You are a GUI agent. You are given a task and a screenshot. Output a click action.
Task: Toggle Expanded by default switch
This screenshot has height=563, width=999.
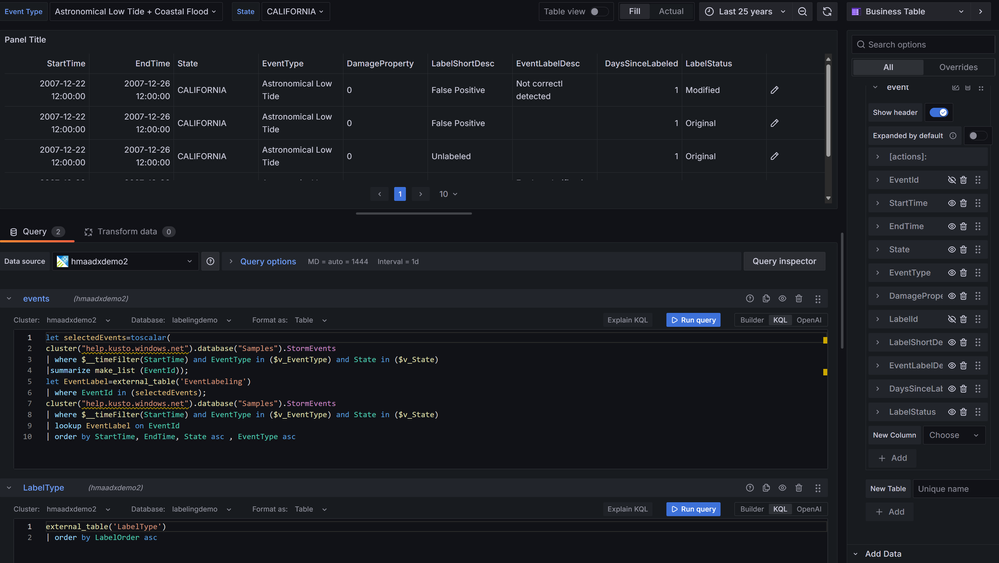pyautogui.click(x=976, y=136)
